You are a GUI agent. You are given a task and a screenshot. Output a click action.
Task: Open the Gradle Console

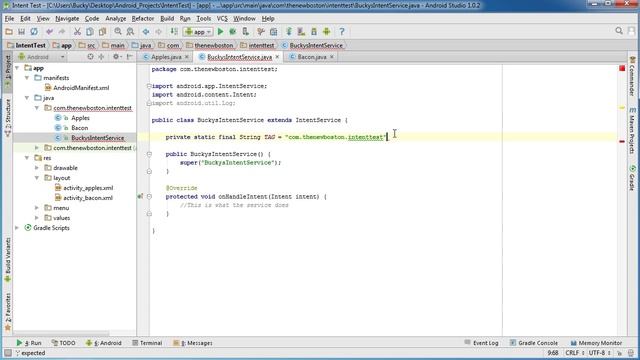pos(534,343)
